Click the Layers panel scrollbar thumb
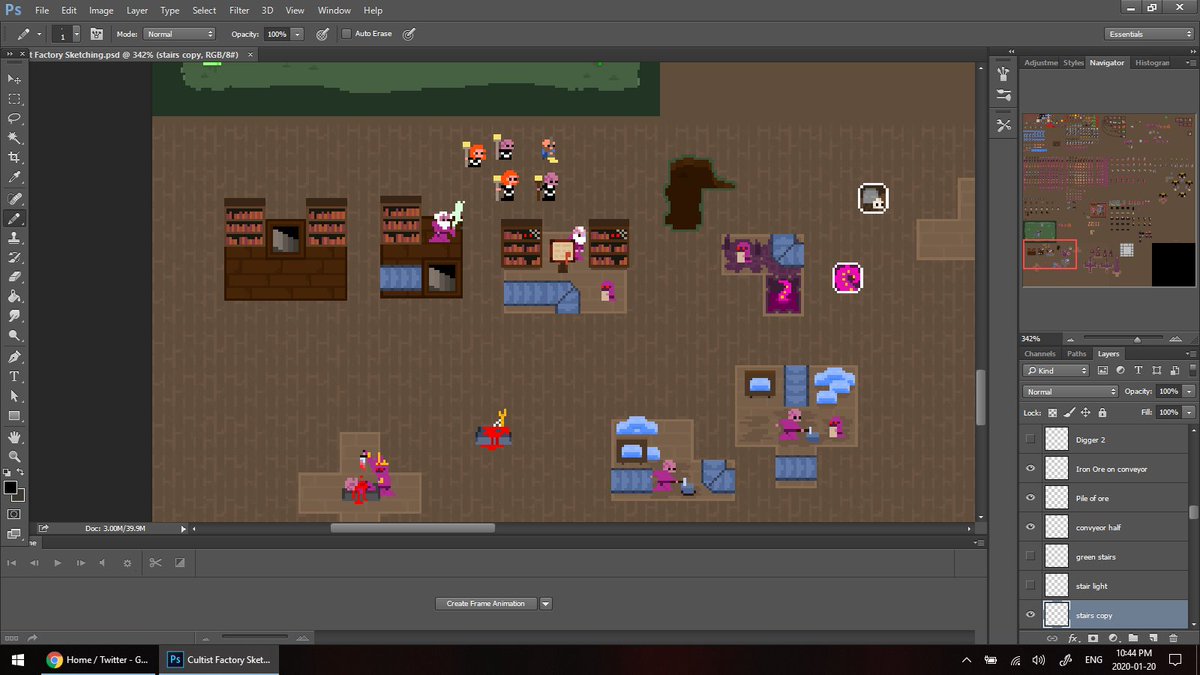Screen dimensions: 1200x675 tap(1193, 512)
